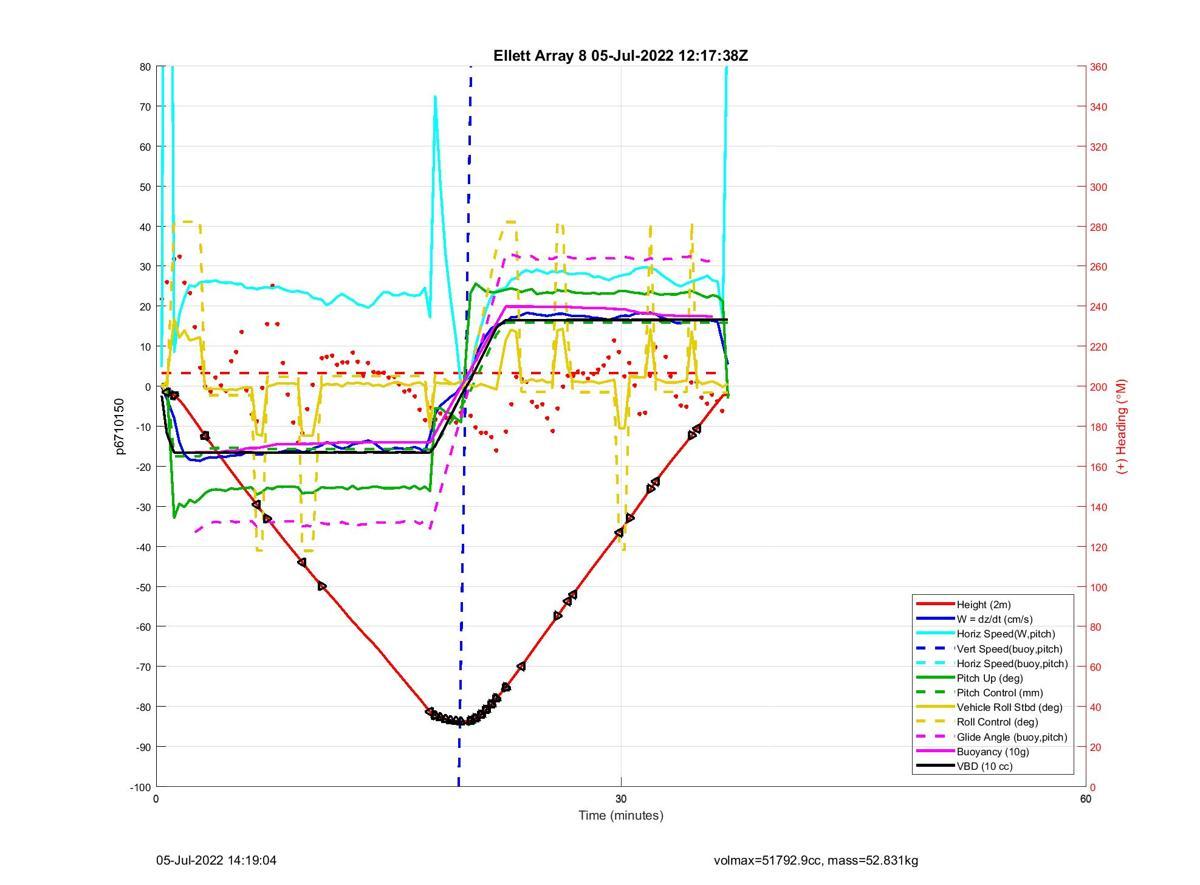Click the 'volmax=51792.9cc, mass=52.831kg' footer text

(x=816, y=860)
